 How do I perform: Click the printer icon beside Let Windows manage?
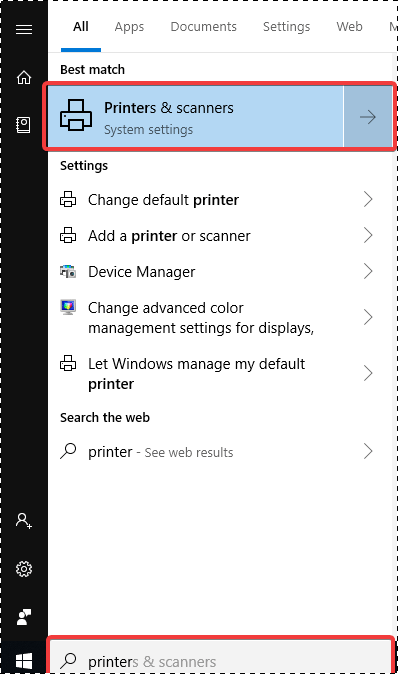[68, 363]
